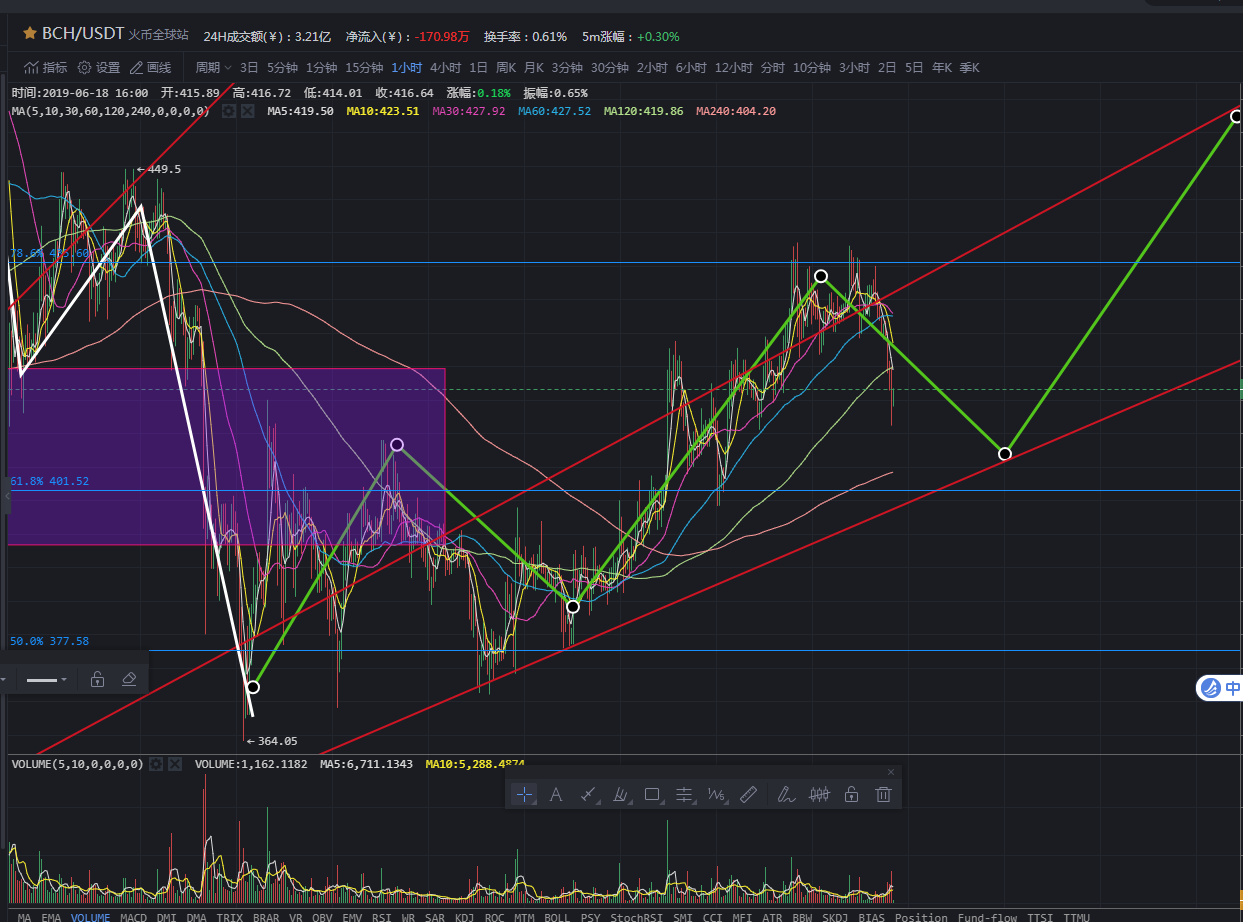Select the trend line drawing tool
Viewport: 1243px width, 922px height.
pyautogui.click(x=588, y=795)
